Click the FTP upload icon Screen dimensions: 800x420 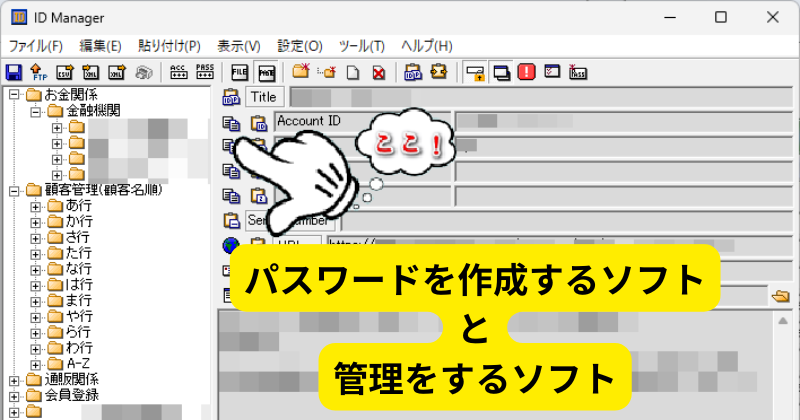click(38, 72)
